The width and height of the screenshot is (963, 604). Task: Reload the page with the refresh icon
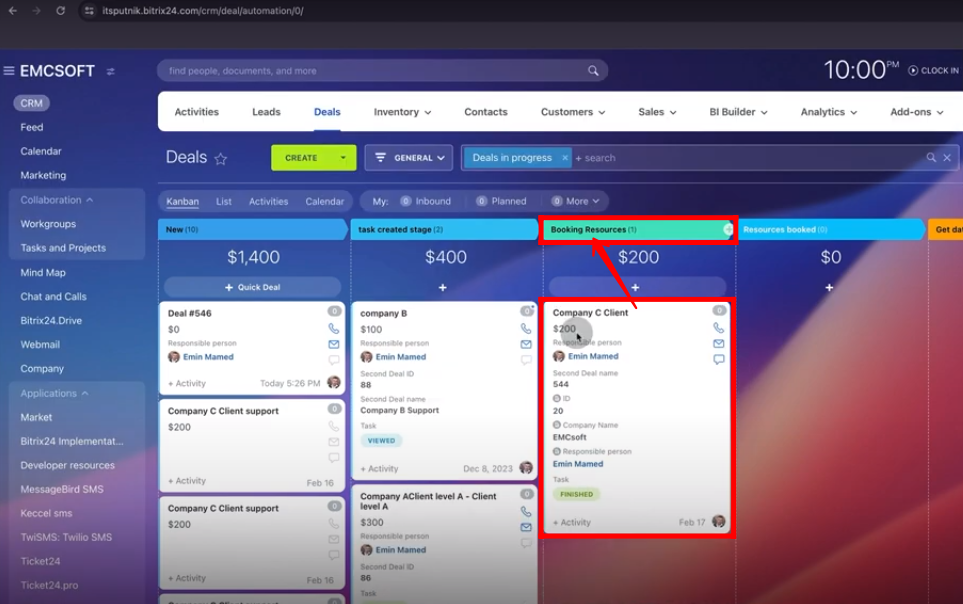coord(60,10)
